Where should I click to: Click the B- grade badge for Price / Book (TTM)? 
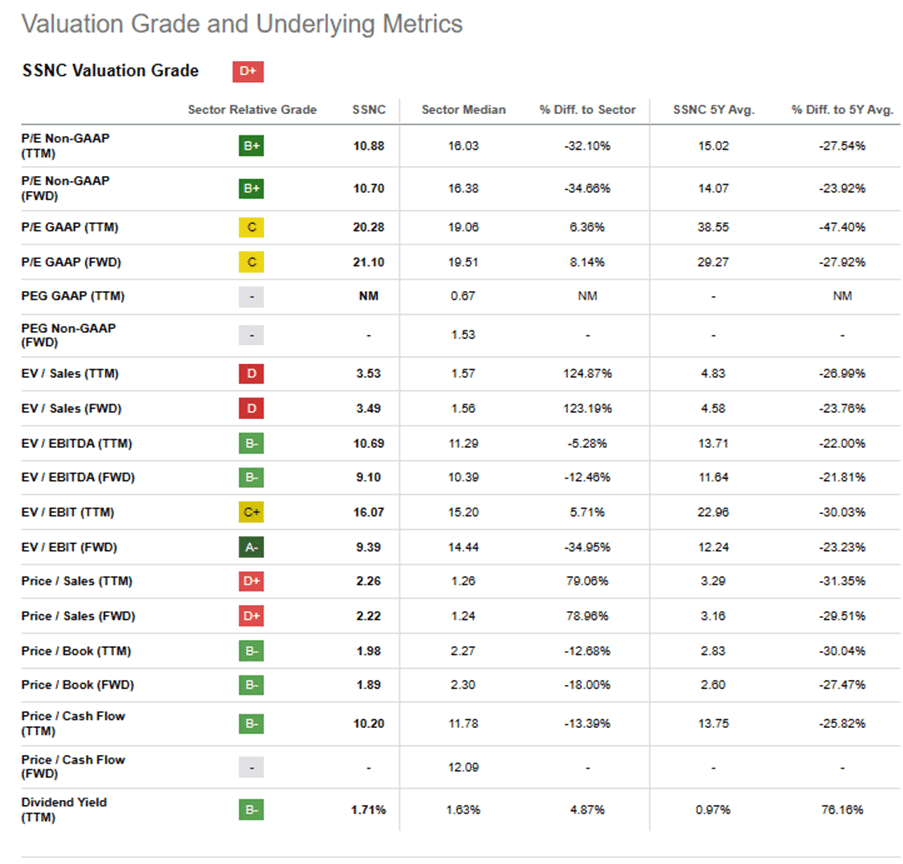tap(251, 651)
